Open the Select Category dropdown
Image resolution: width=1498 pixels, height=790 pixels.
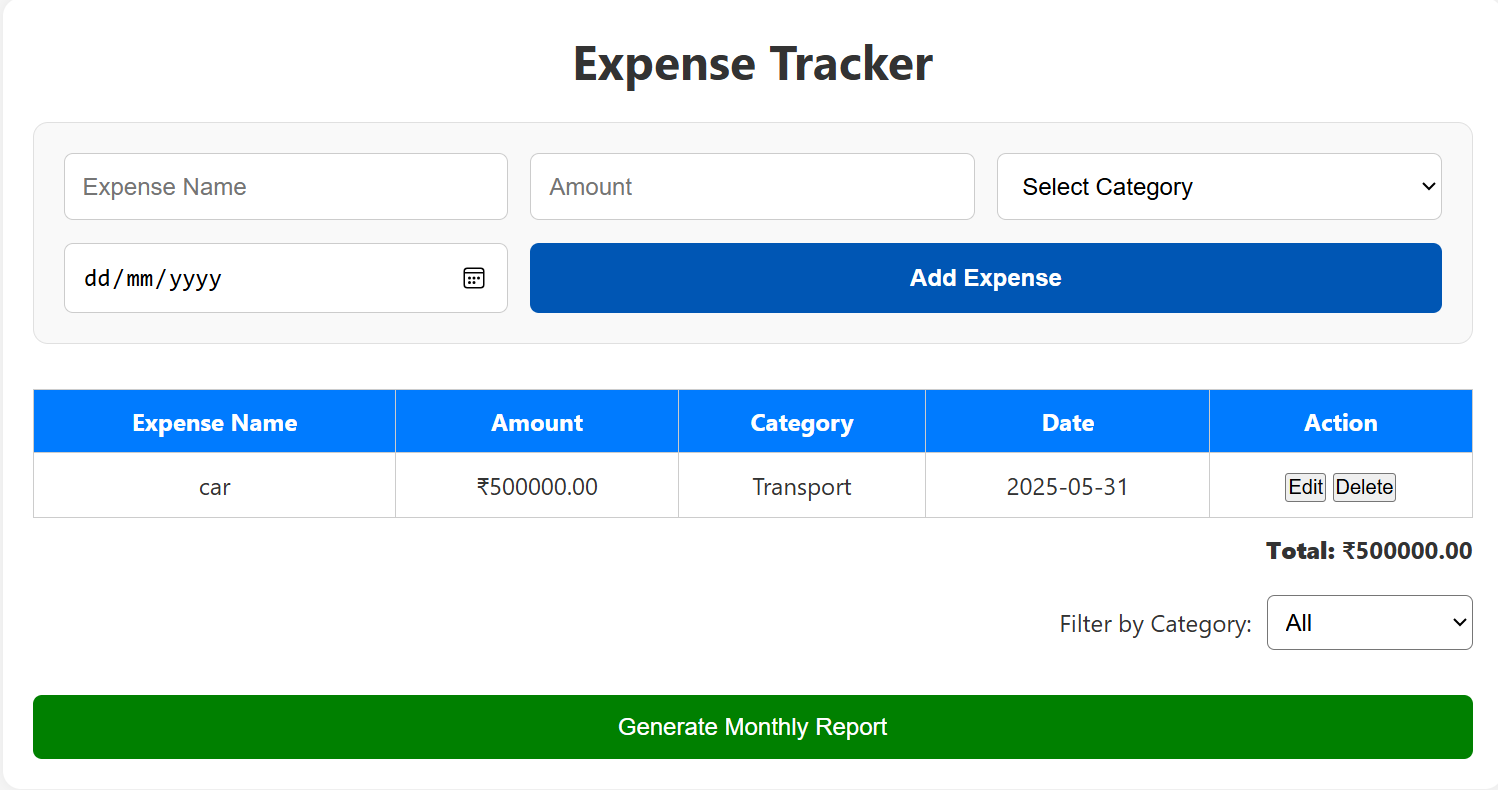(1219, 187)
